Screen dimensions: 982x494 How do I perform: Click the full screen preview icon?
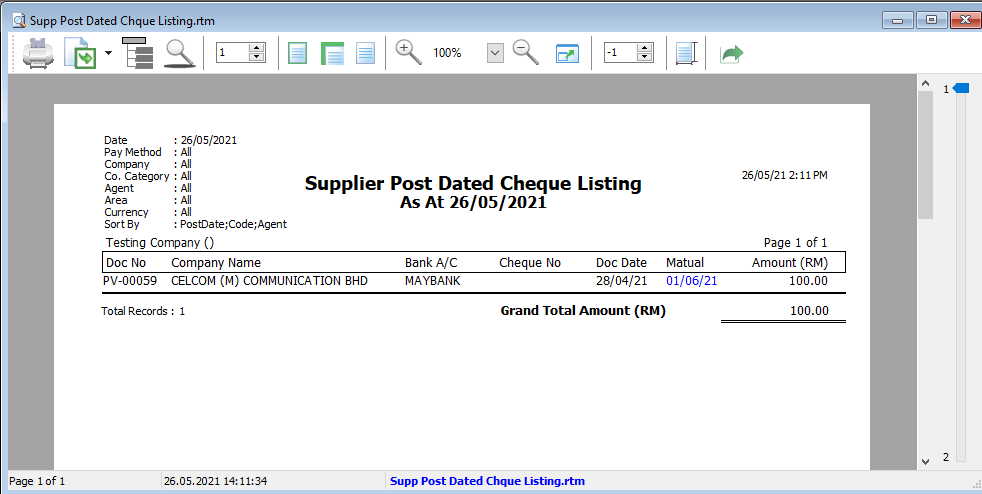coord(567,53)
